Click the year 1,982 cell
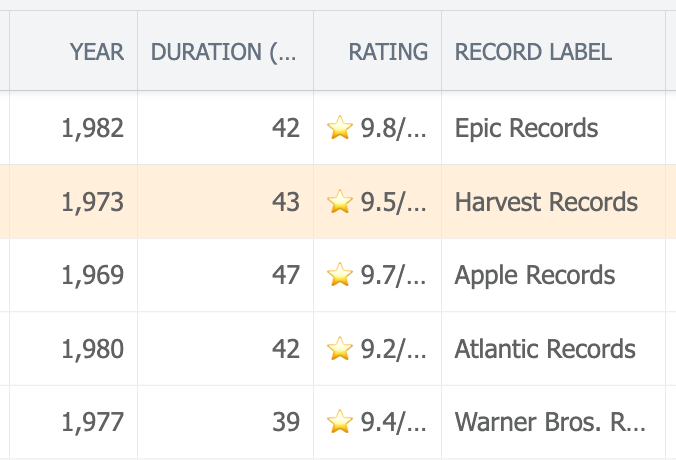 click(x=73, y=128)
